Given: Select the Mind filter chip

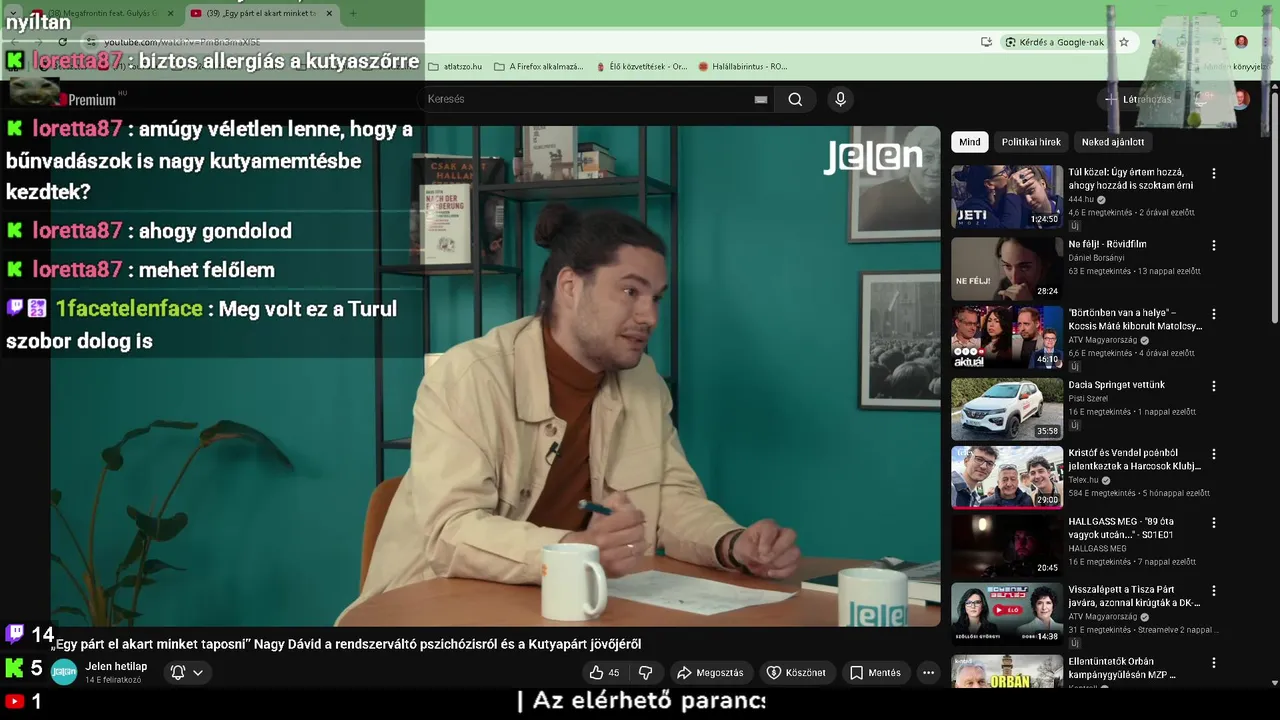Looking at the screenshot, I should [970, 142].
